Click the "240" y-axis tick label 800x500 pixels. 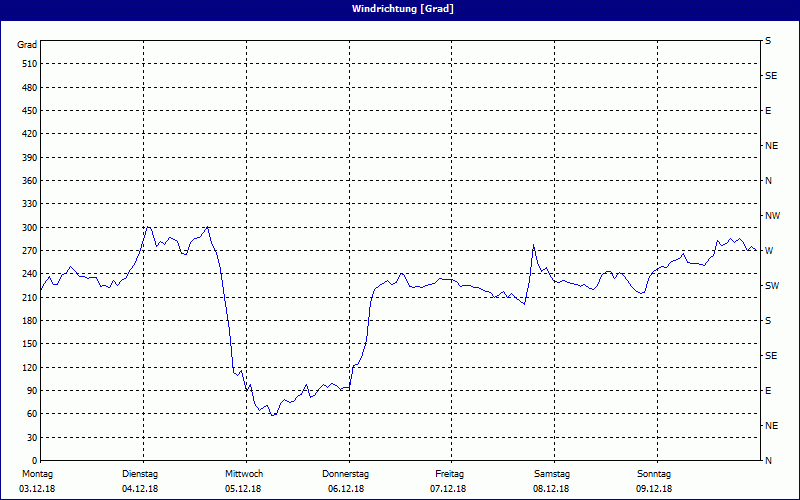point(30,274)
